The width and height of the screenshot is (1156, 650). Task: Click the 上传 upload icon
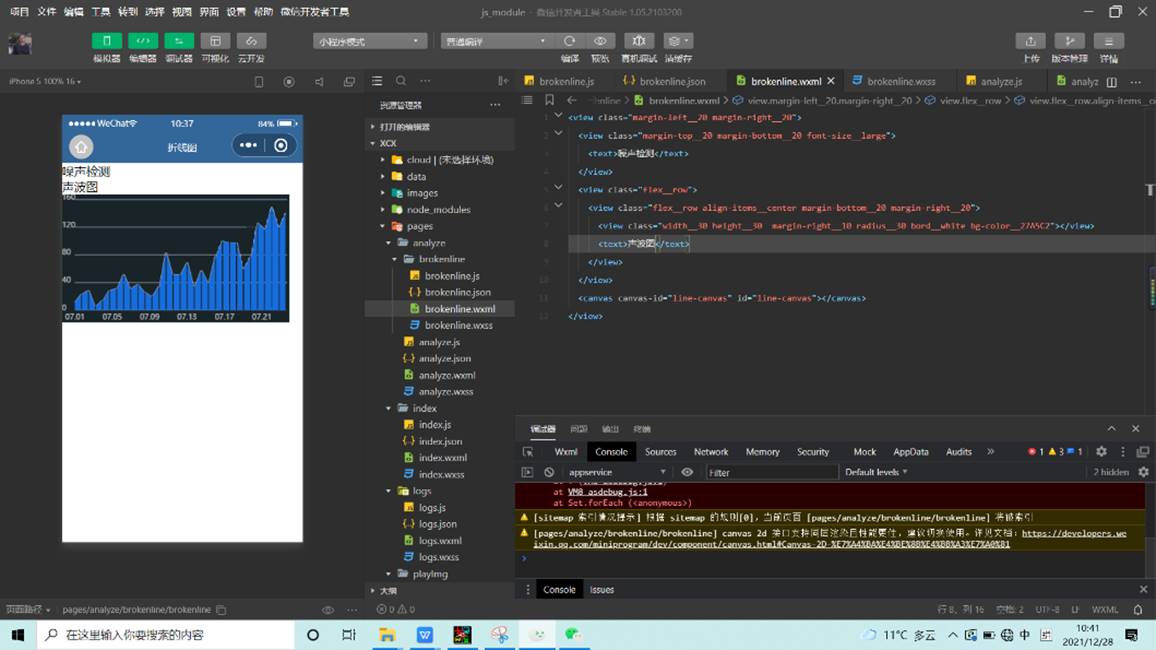[x=1031, y=41]
